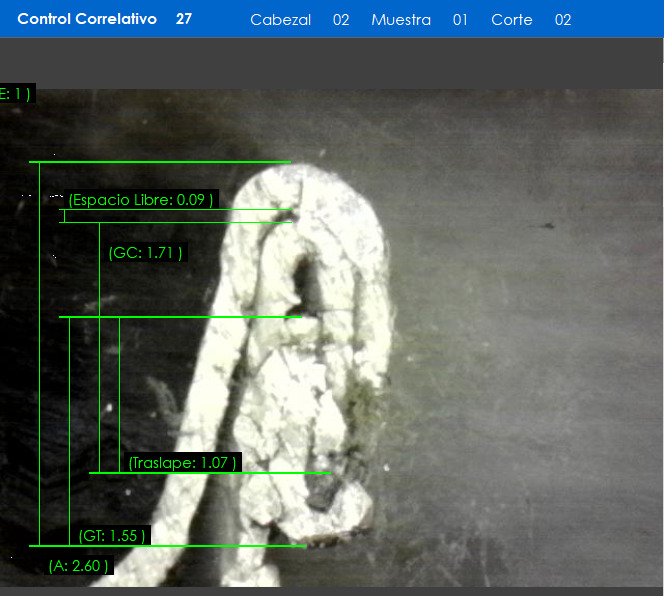Viewport: 664px width, 596px height.
Task: Click the Espacio Libre 0.09 measurement label
Action: click(141, 200)
